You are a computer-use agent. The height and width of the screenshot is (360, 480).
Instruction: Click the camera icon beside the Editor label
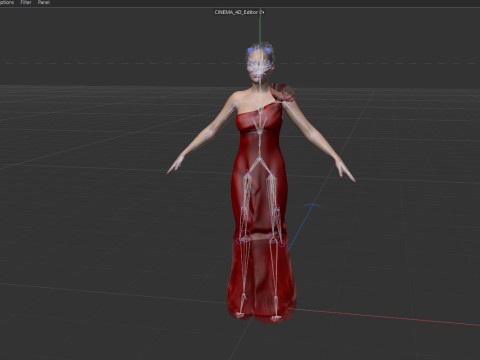point(262,12)
